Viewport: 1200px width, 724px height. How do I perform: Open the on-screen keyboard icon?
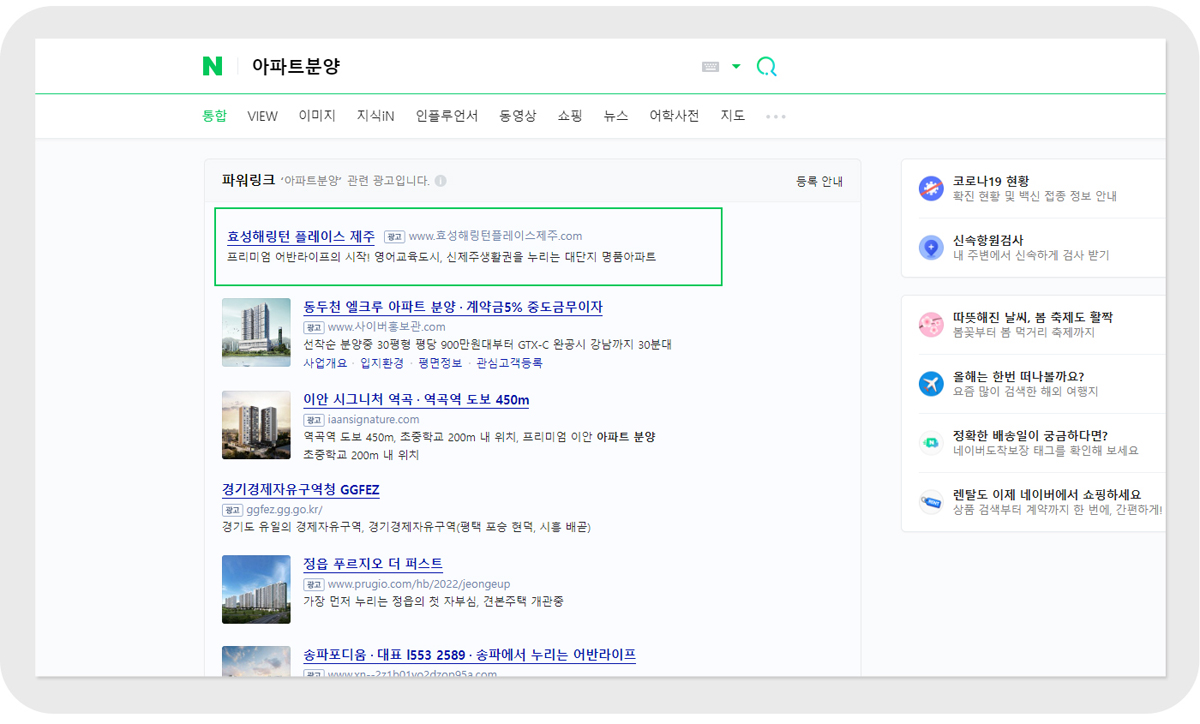click(x=711, y=67)
